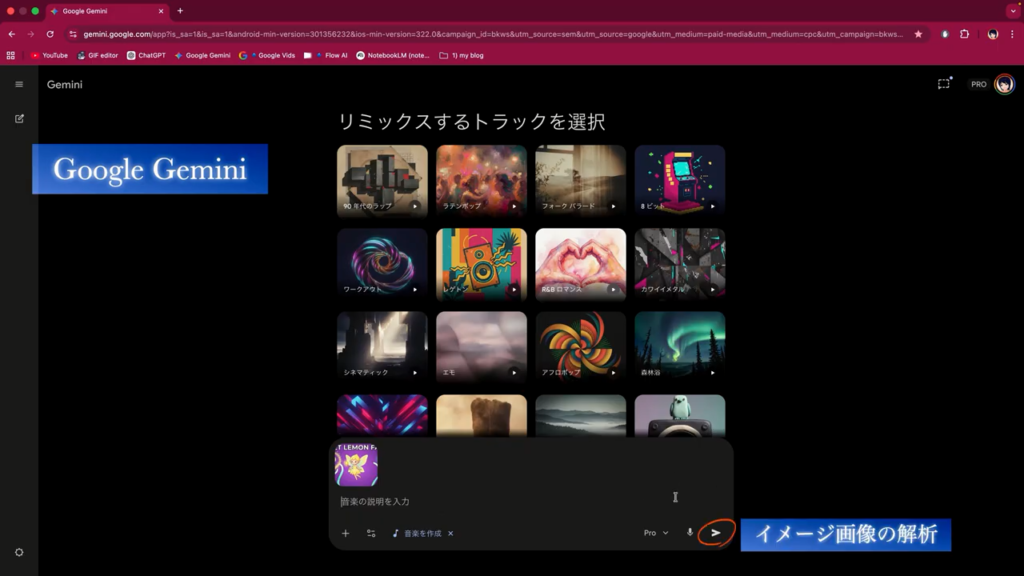Open the ChatGPT bookmark

click(x=146, y=55)
